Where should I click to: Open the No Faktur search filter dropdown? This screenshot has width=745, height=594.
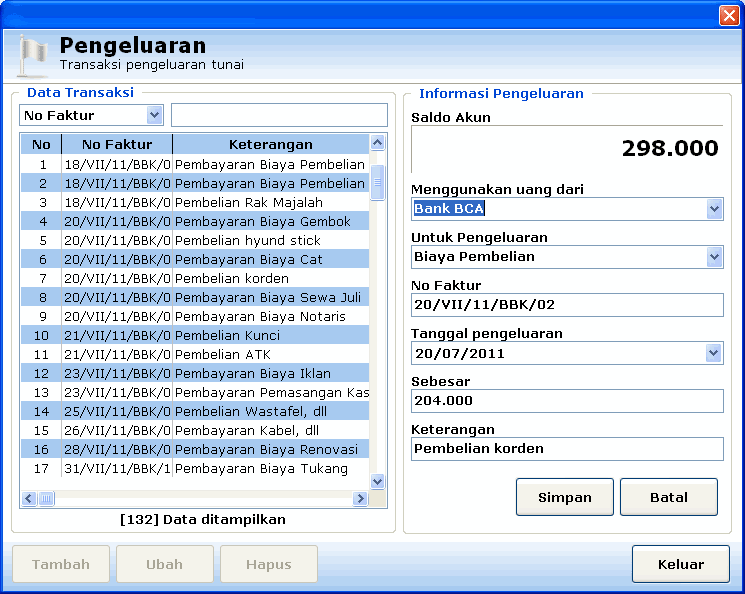(154, 115)
